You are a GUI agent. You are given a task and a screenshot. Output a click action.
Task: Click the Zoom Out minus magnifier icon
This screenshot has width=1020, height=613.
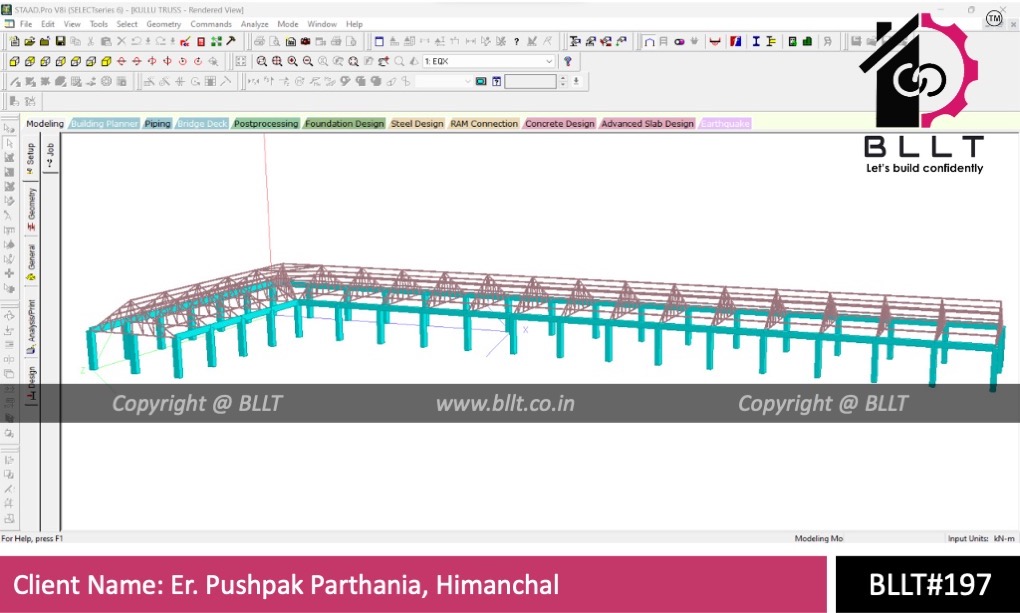[308, 61]
